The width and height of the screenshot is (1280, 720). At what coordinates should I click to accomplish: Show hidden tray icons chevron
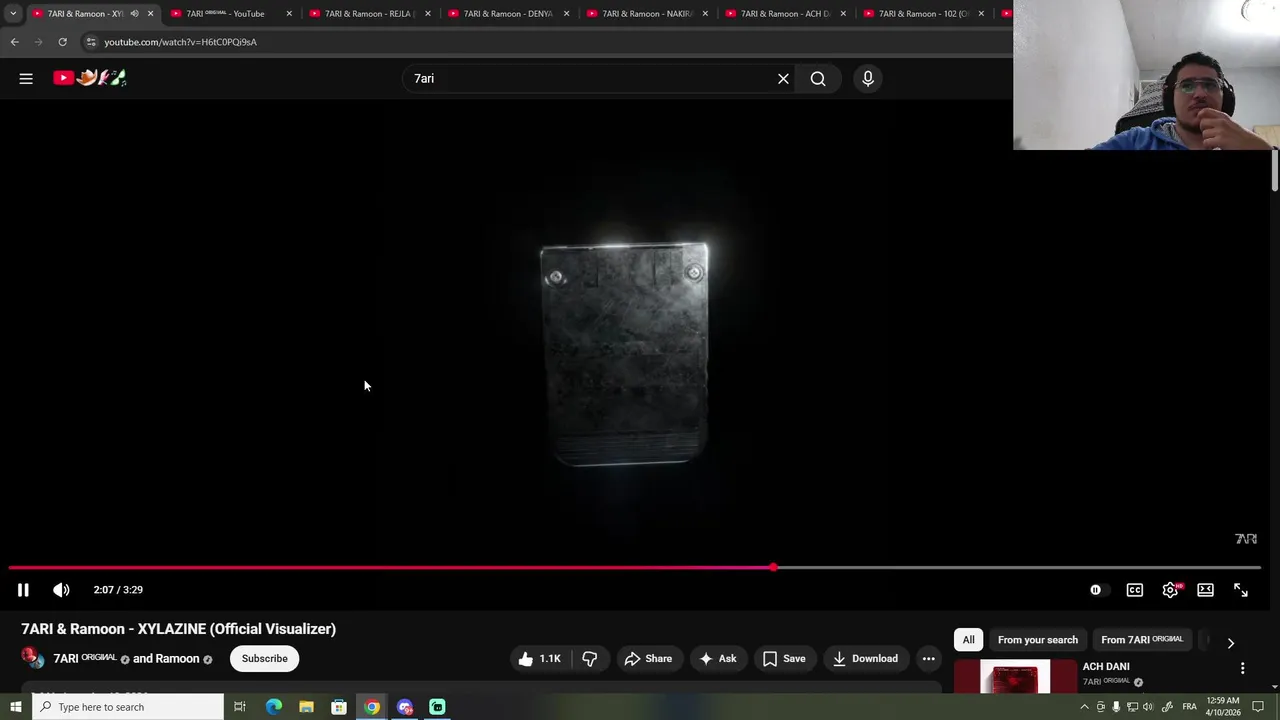click(x=1084, y=707)
